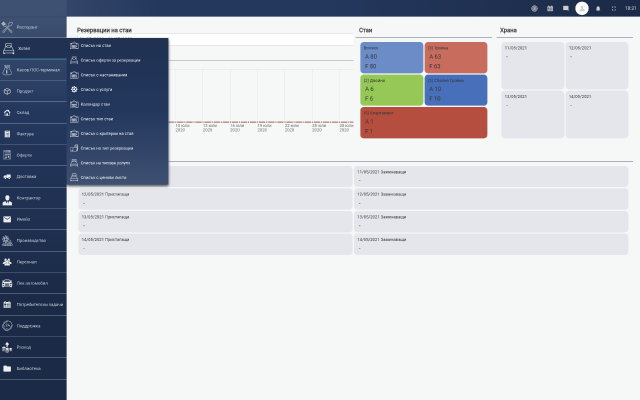Click the green Двойна room tile
This screenshot has height=400, width=640.
point(391,89)
